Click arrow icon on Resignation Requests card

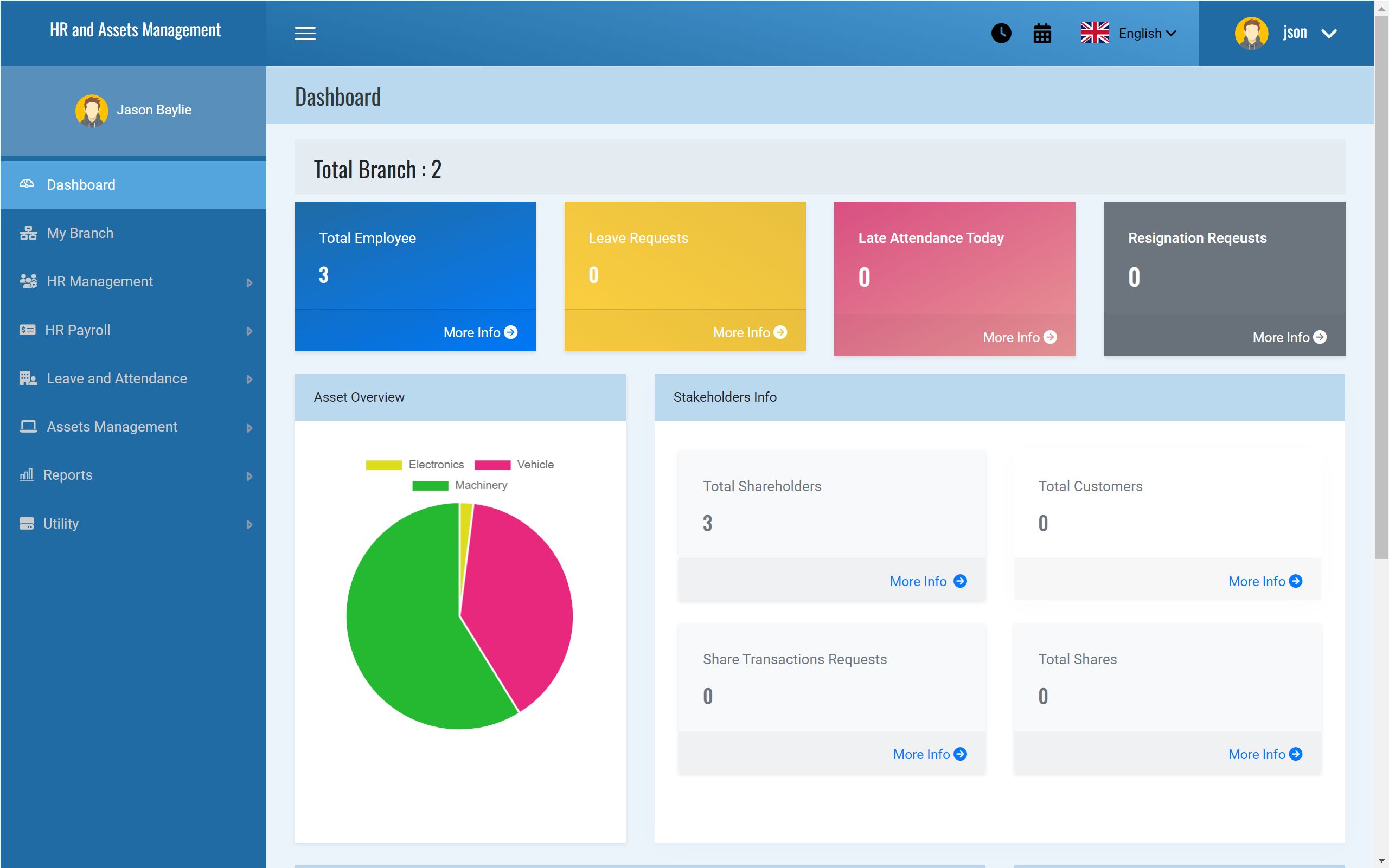(1319, 337)
